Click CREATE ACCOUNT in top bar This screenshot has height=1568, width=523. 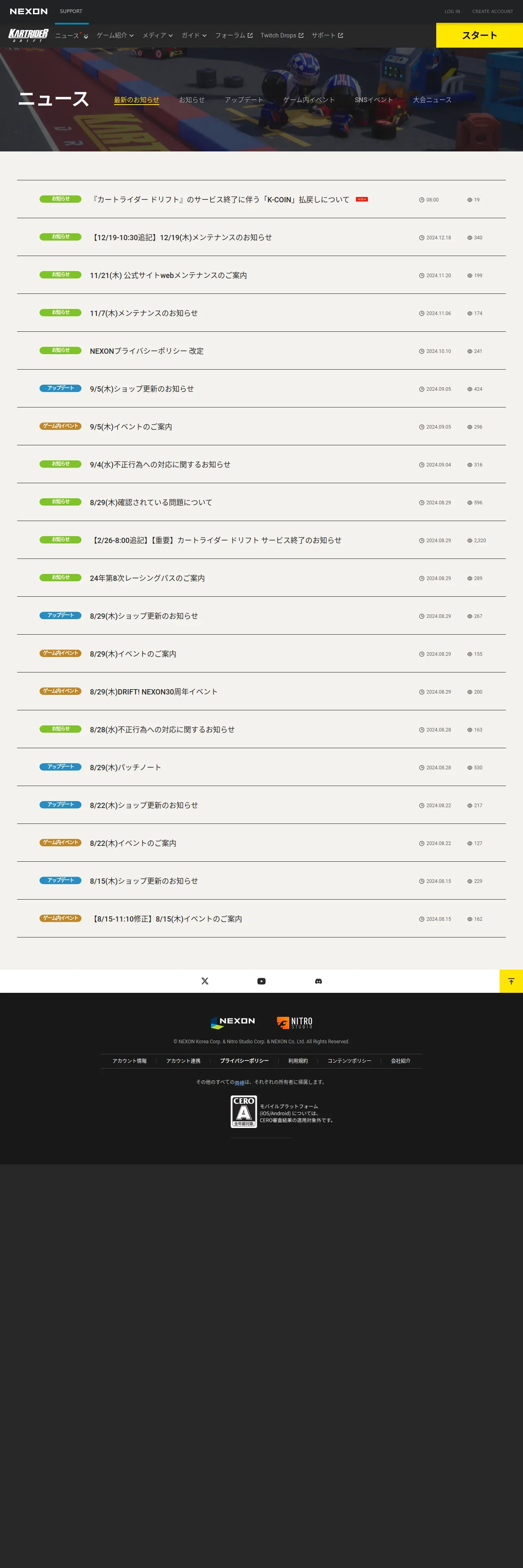click(x=492, y=11)
